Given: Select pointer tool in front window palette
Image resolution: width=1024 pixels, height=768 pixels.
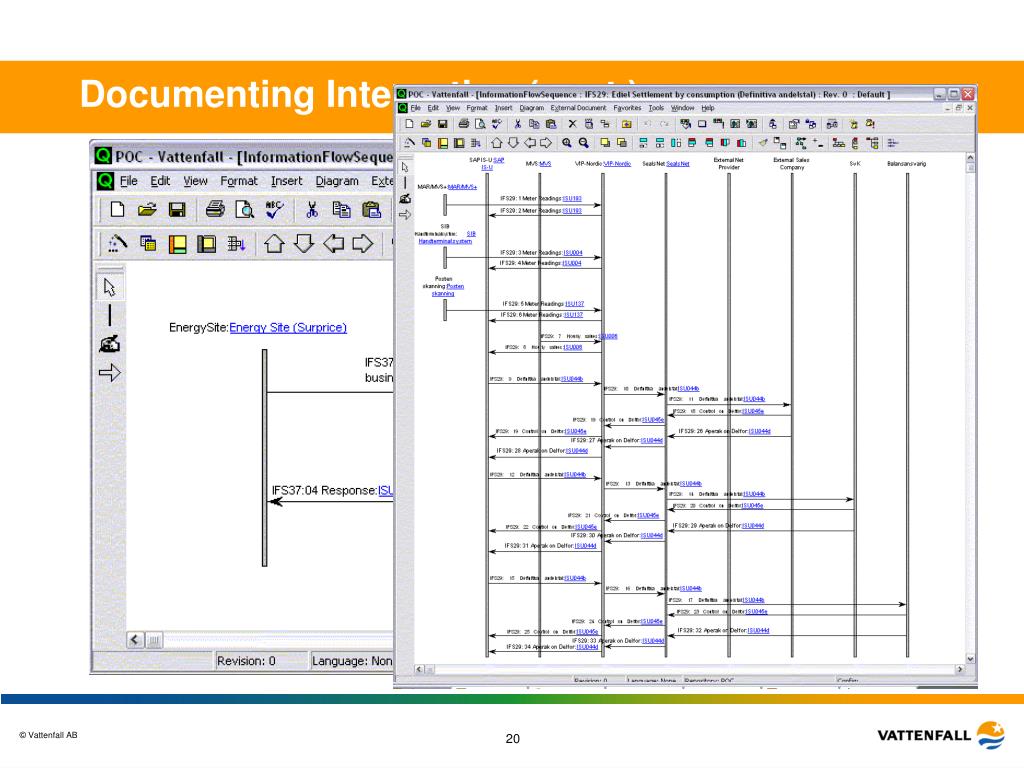Looking at the screenshot, I should [x=405, y=167].
